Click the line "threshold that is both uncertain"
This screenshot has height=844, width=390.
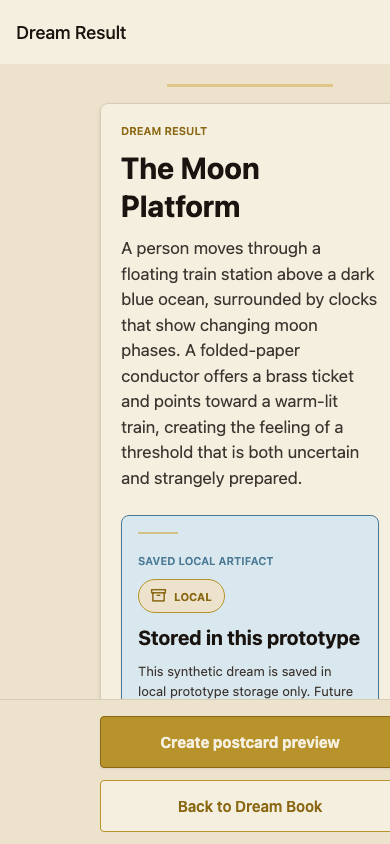[x=240, y=453]
